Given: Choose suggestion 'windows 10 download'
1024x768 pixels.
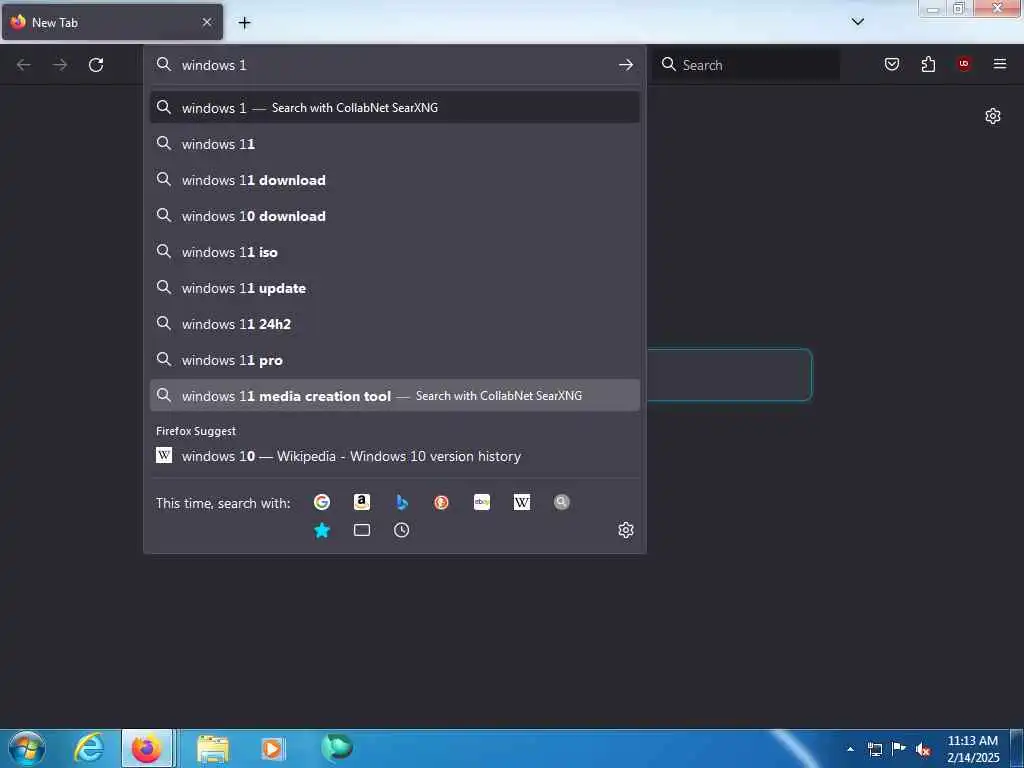Looking at the screenshot, I should click(394, 216).
